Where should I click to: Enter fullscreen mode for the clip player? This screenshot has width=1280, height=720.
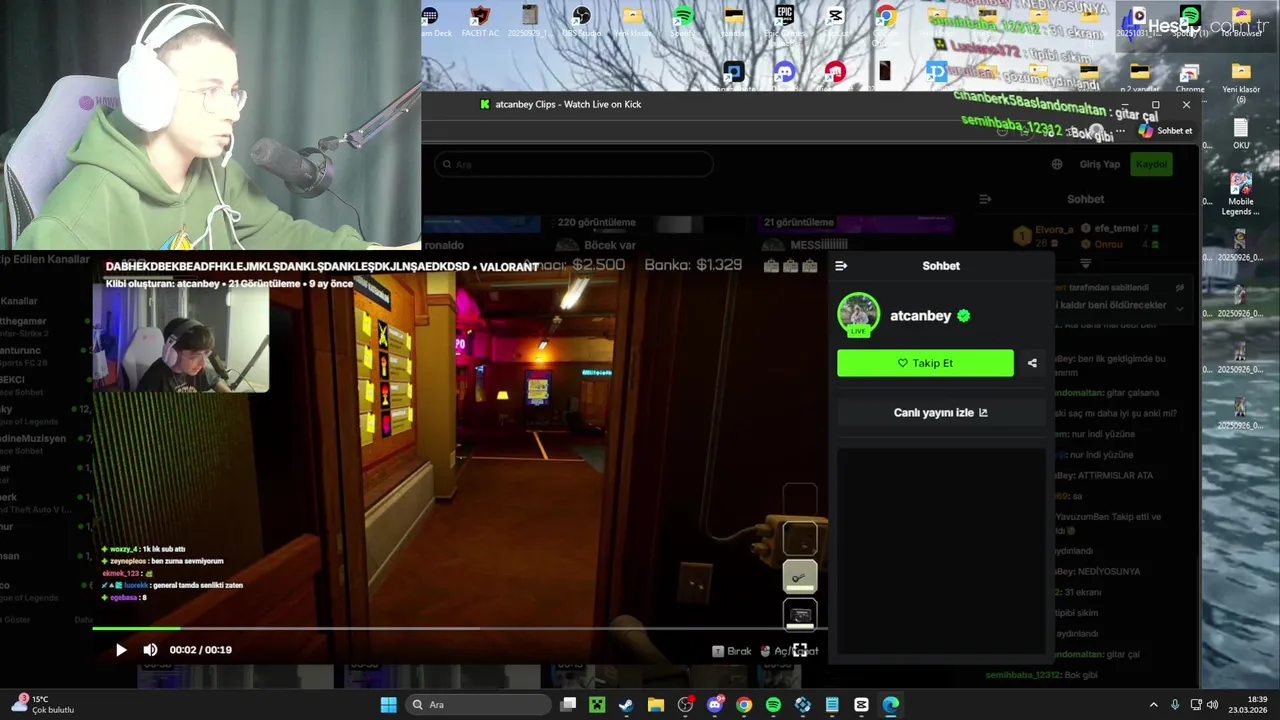click(800, 651)
